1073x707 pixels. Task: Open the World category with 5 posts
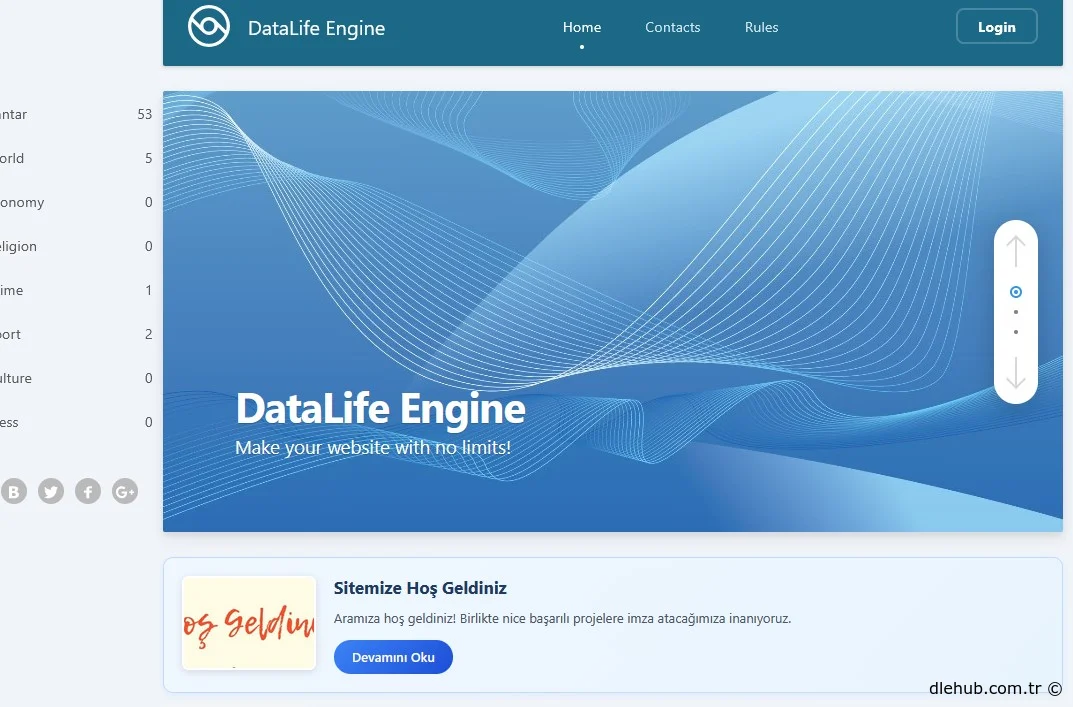click(x=12, y=158)
